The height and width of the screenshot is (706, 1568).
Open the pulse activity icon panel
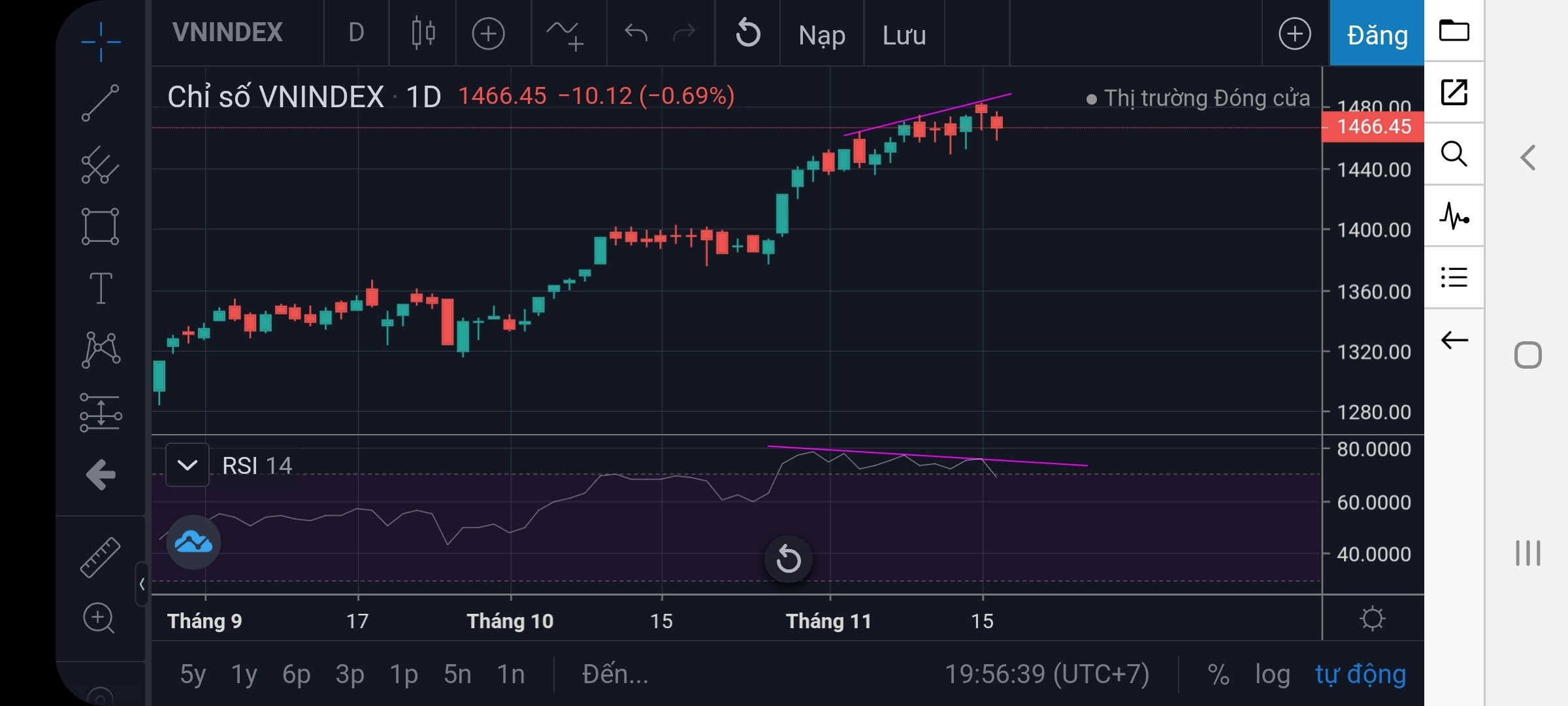[1454, 215]
